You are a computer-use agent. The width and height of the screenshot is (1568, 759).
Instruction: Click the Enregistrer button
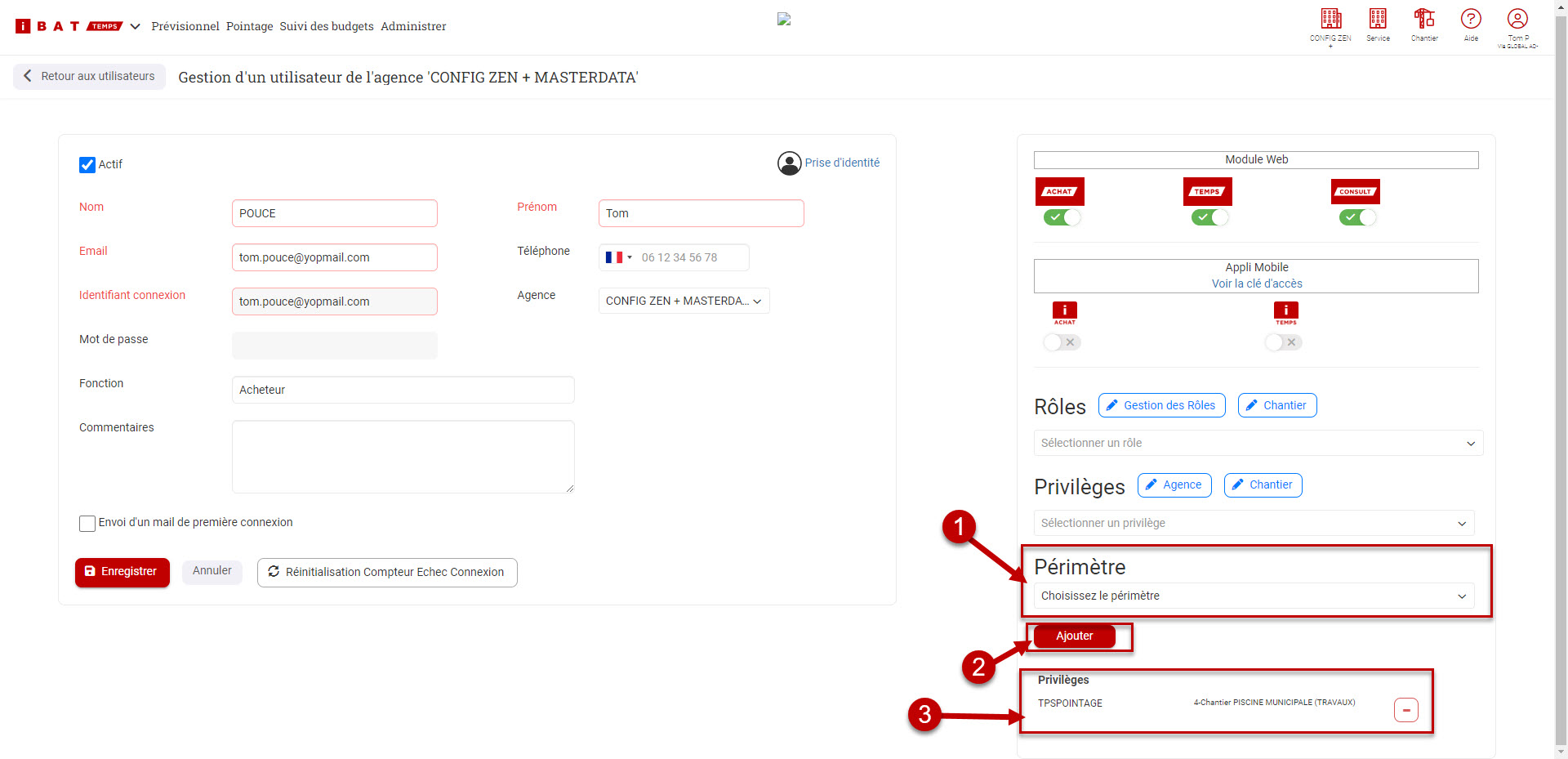click(122, 572)
